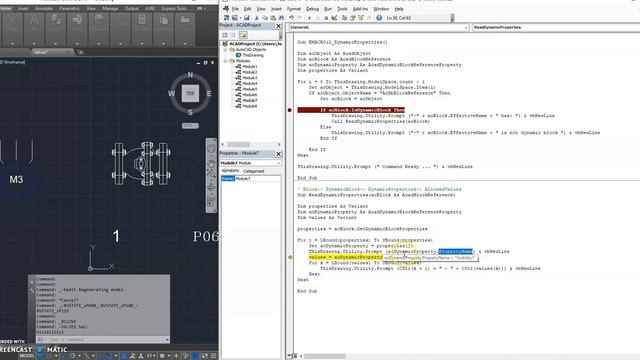Open the Run menu in VBA editor

click(328, 9)
